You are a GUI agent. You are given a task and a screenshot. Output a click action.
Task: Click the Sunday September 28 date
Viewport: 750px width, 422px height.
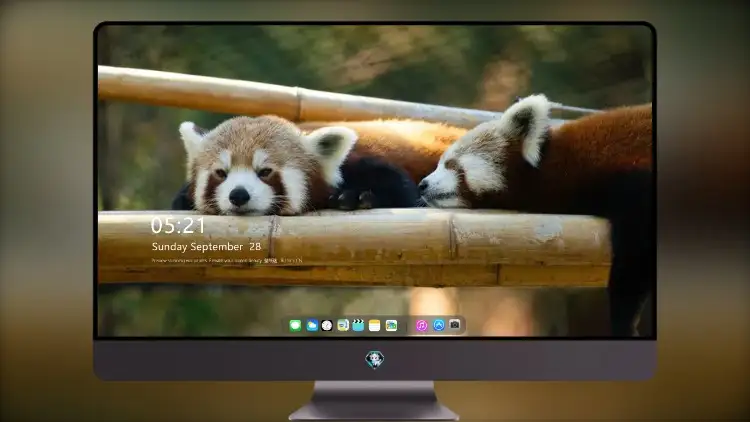[x=206, y=246]
